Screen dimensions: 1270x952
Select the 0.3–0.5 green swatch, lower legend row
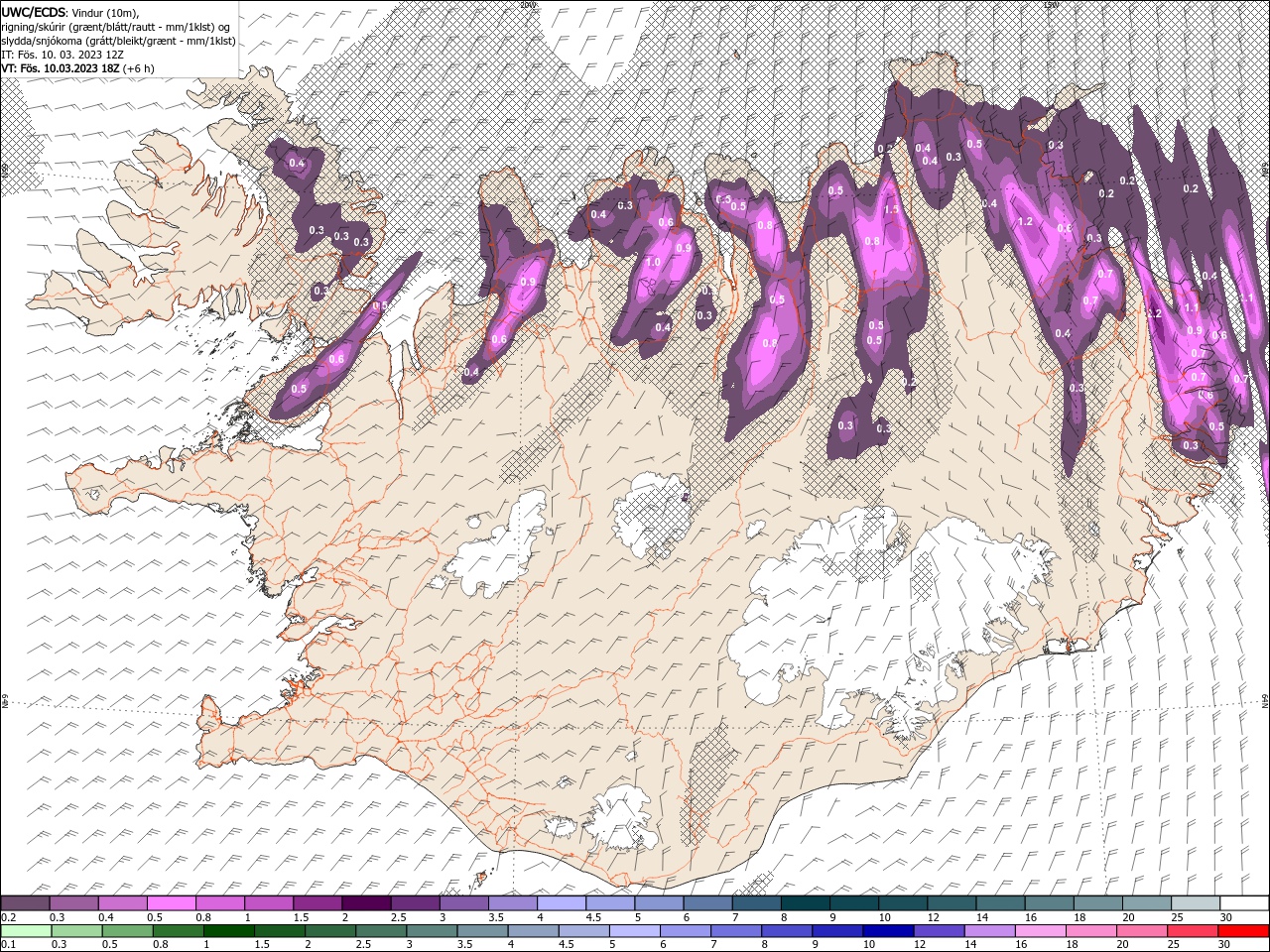click(x=76, y=931)
